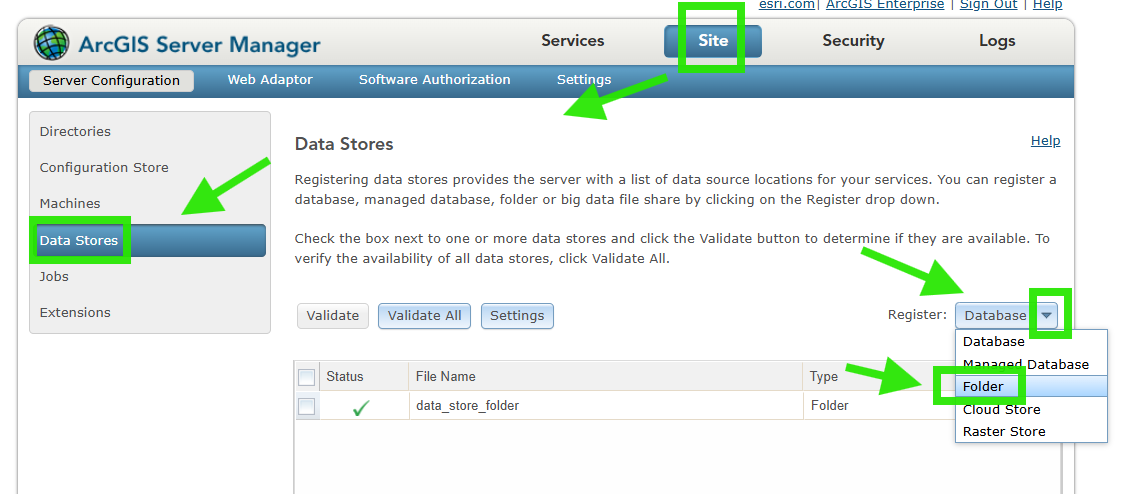Select Managed Database option

(1025, 364)
